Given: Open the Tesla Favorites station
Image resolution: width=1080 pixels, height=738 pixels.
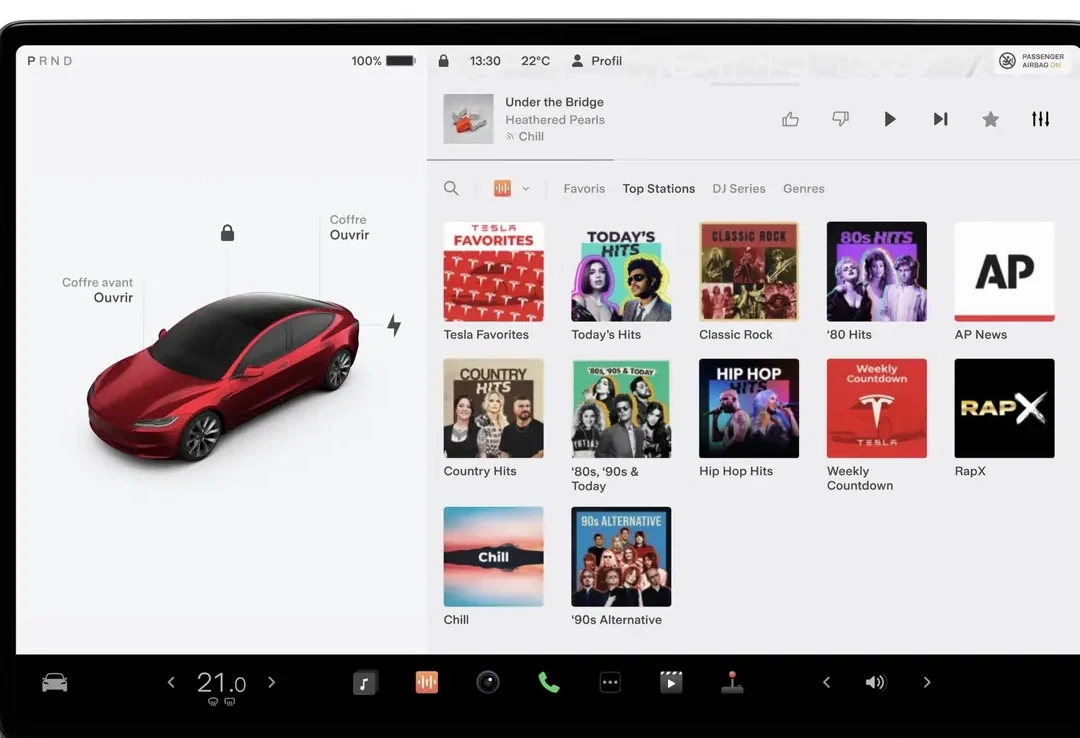Looking at the screenshot, I should (x=493, y=271).
